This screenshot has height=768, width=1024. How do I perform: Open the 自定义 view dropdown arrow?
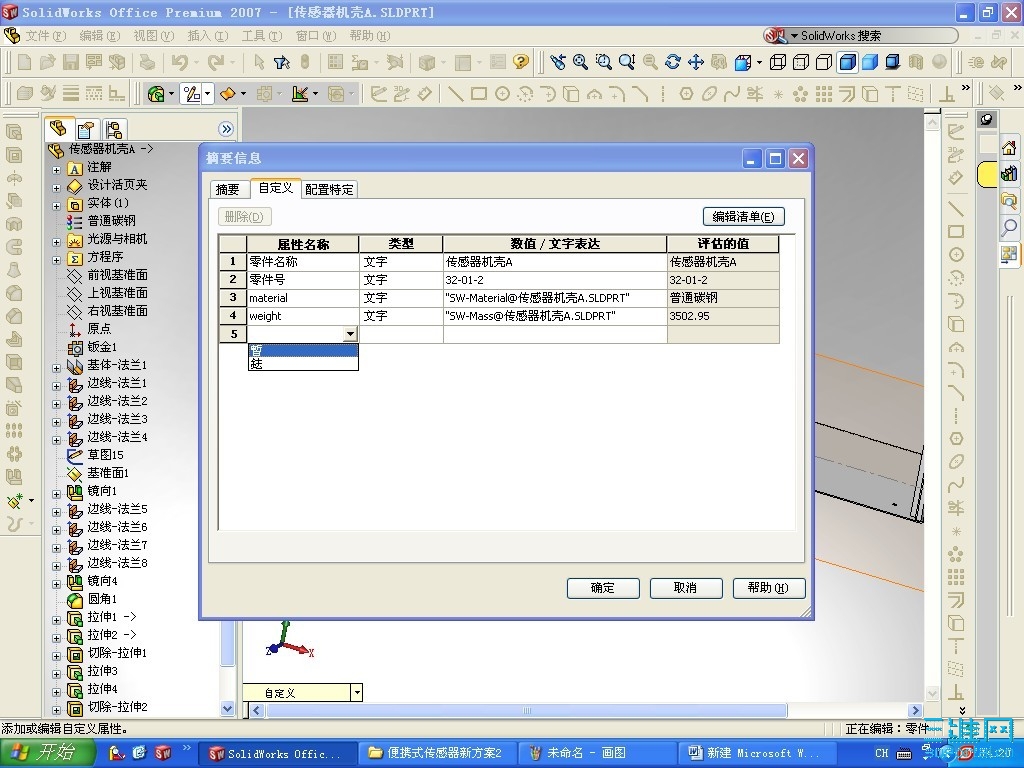click(357, 692)
